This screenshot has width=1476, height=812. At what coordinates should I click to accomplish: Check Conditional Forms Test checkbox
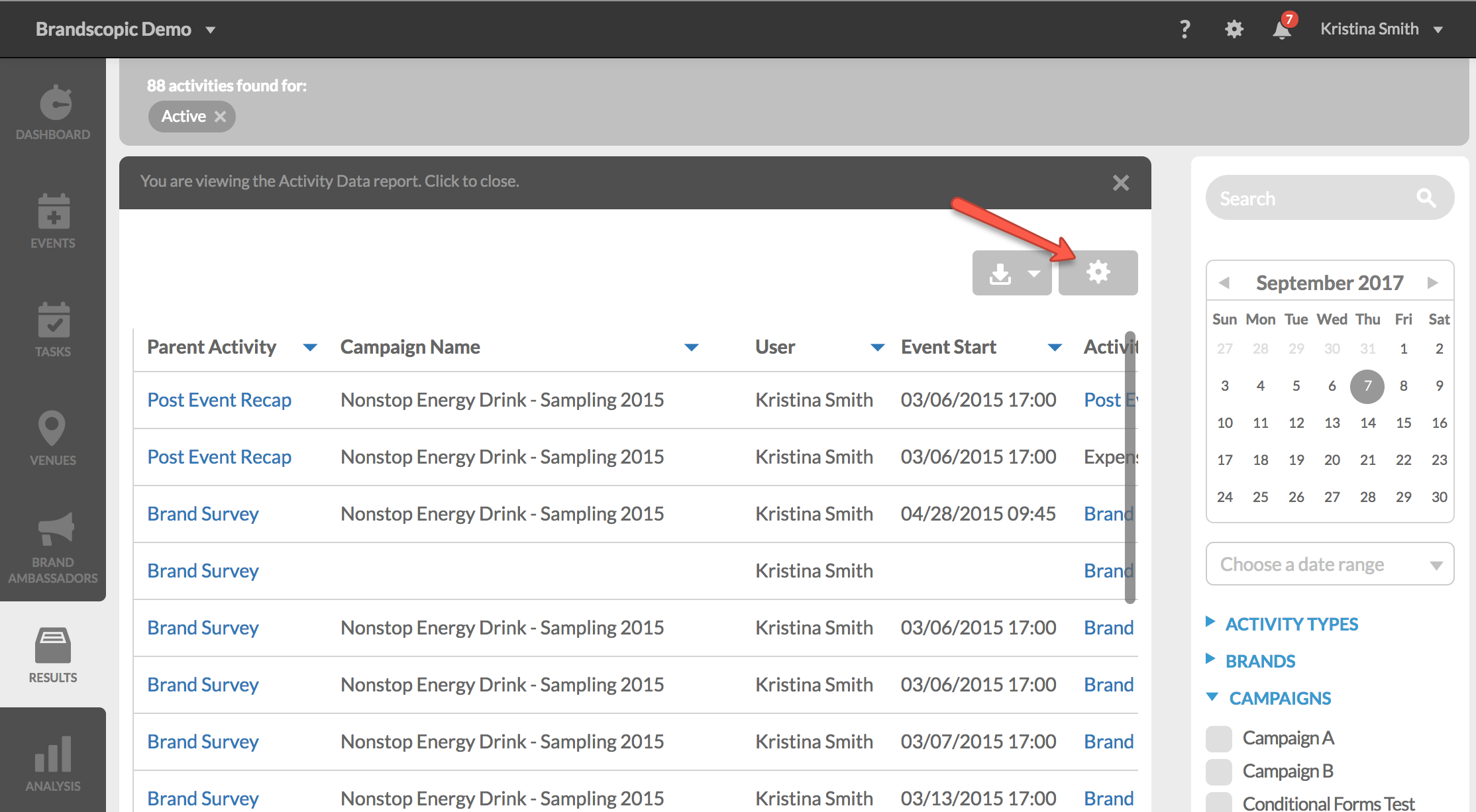coord(1219,803)
